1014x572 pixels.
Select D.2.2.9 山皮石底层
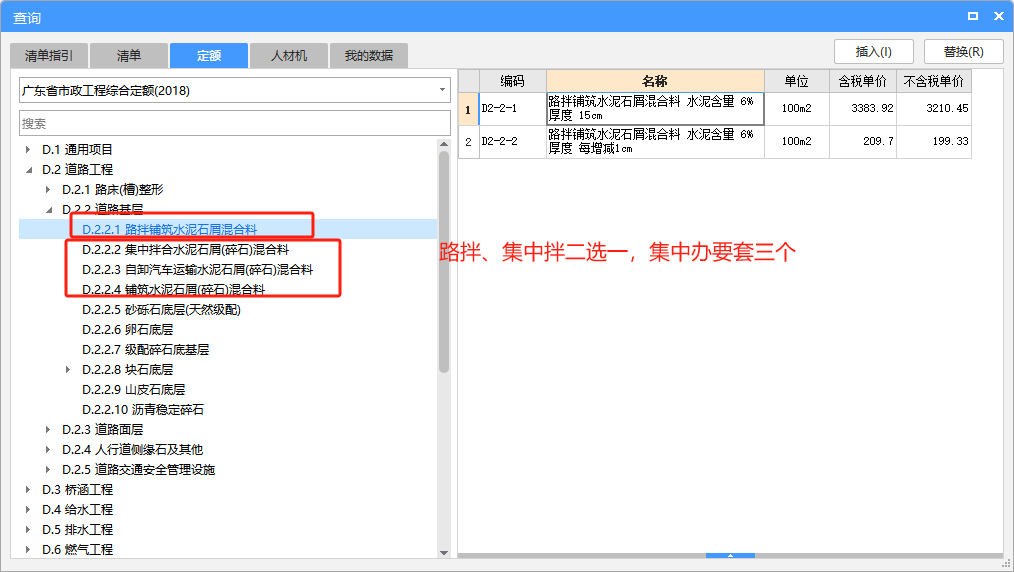pyautogui.click(x=134, y=390)
